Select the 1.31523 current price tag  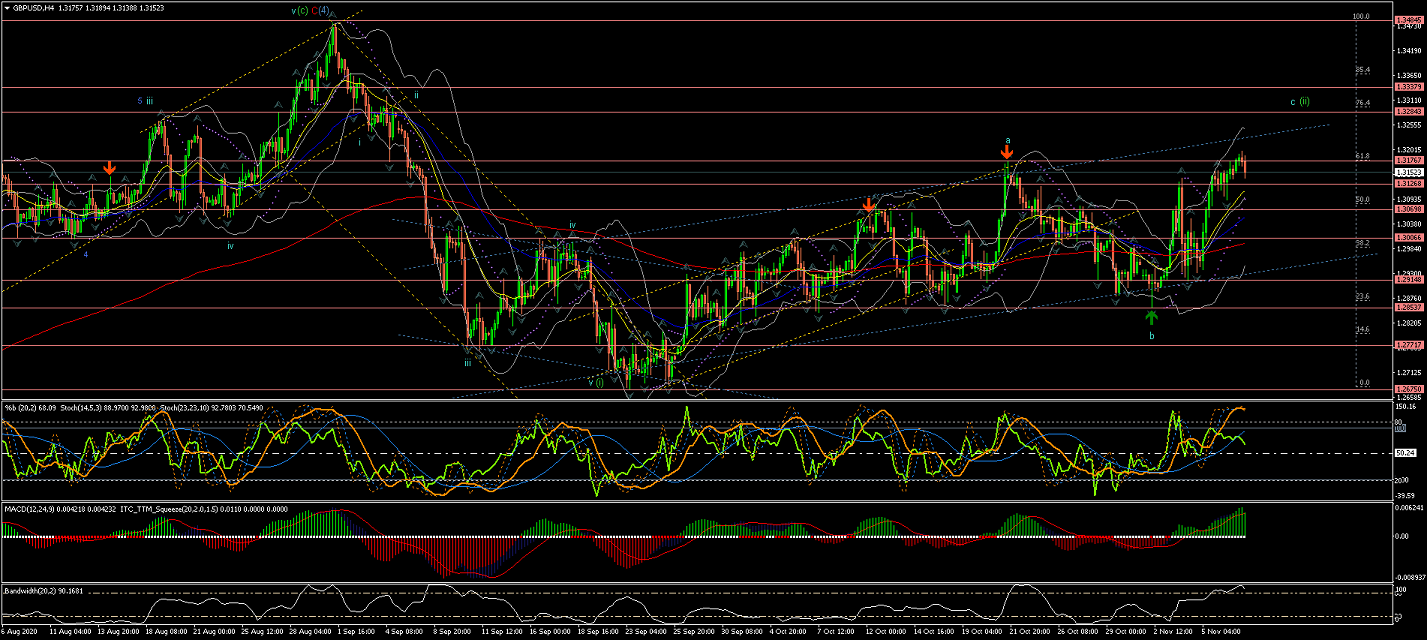click(x=1408, y=172)
